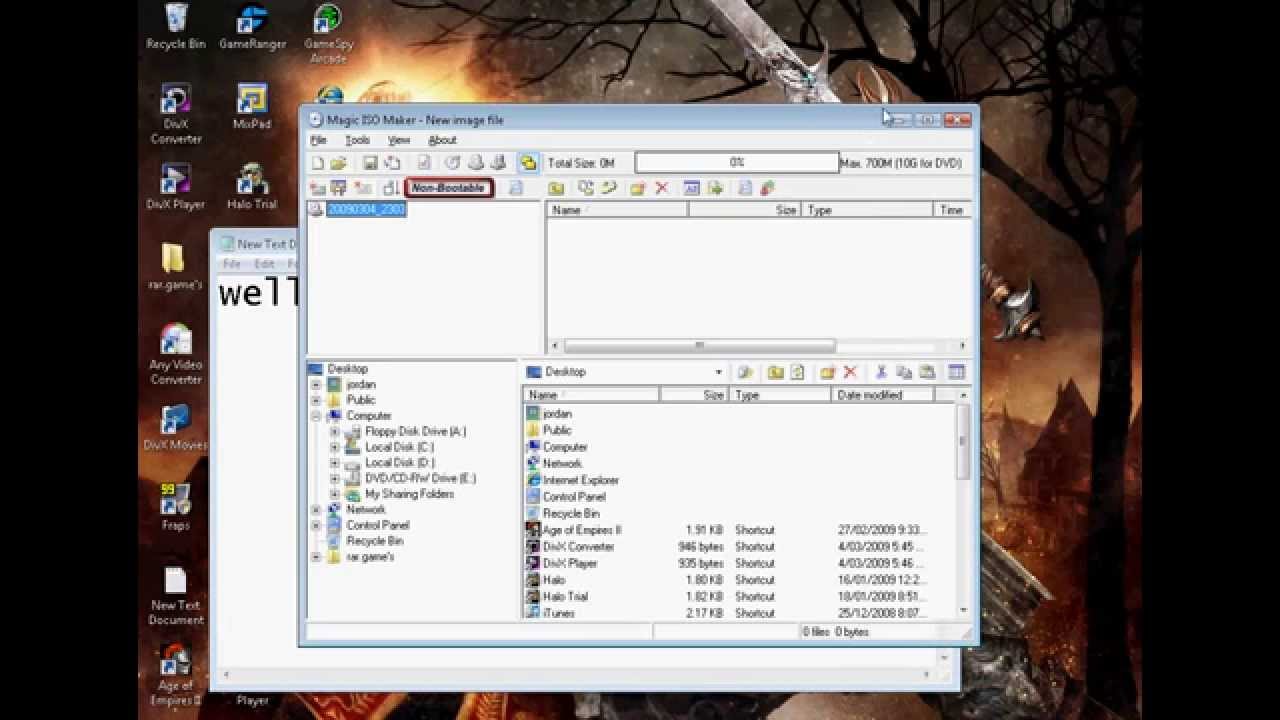The height and width of the screenshot is (720, 1280).
Task: Click the printer-shaped burn icon in top toolbar
Action: tap(476, 163)
